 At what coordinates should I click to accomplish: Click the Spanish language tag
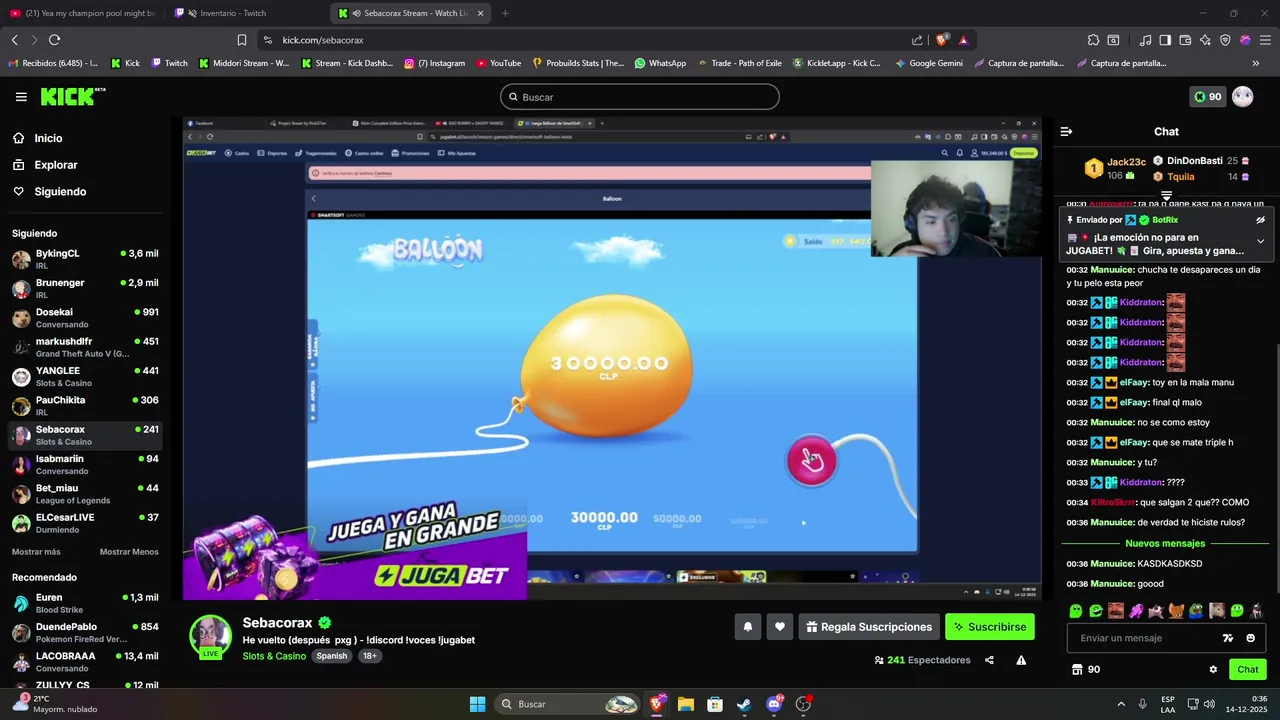coord(331,656)
